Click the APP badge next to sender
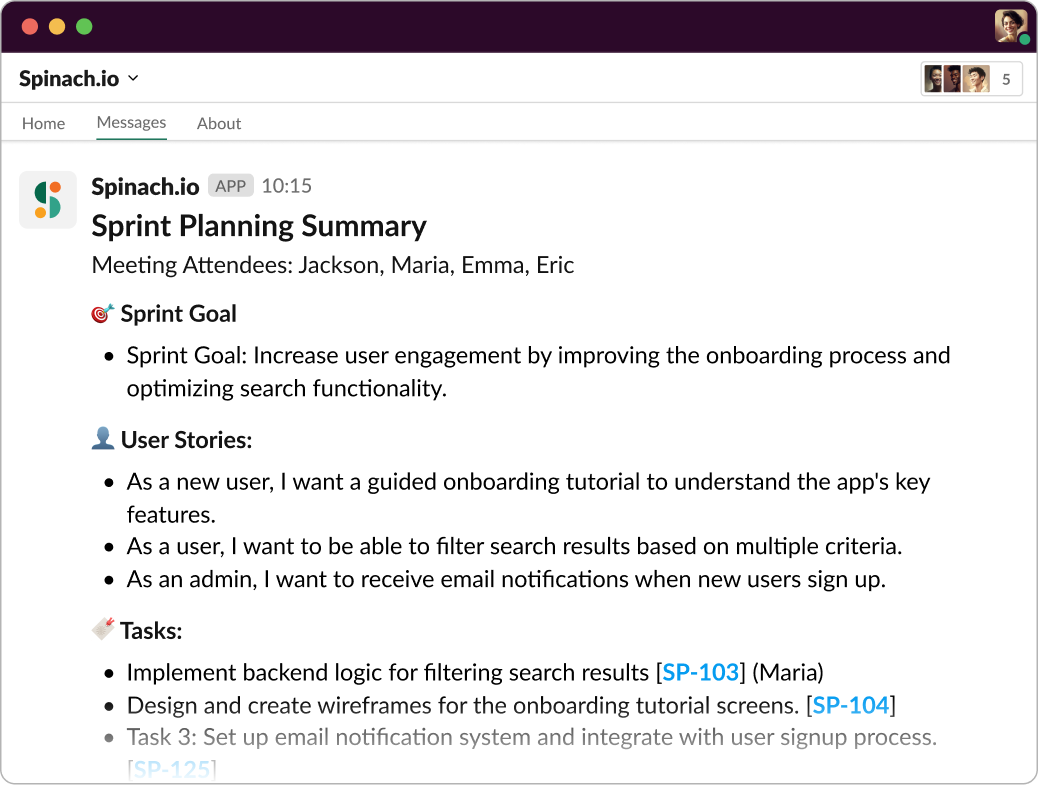 pyautogui.click(x=231, y=186)
